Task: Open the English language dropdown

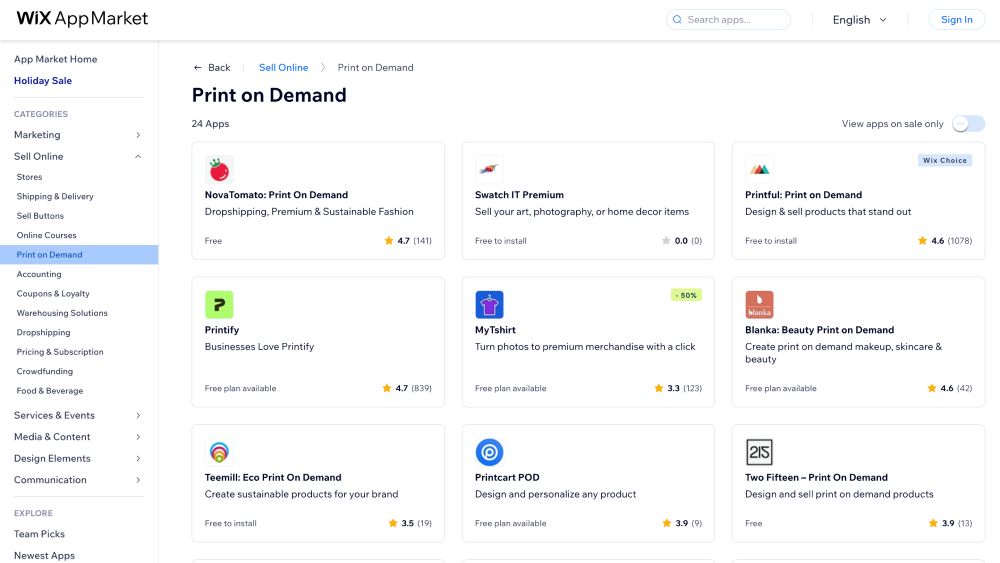Action: click(x=860, y=20)
